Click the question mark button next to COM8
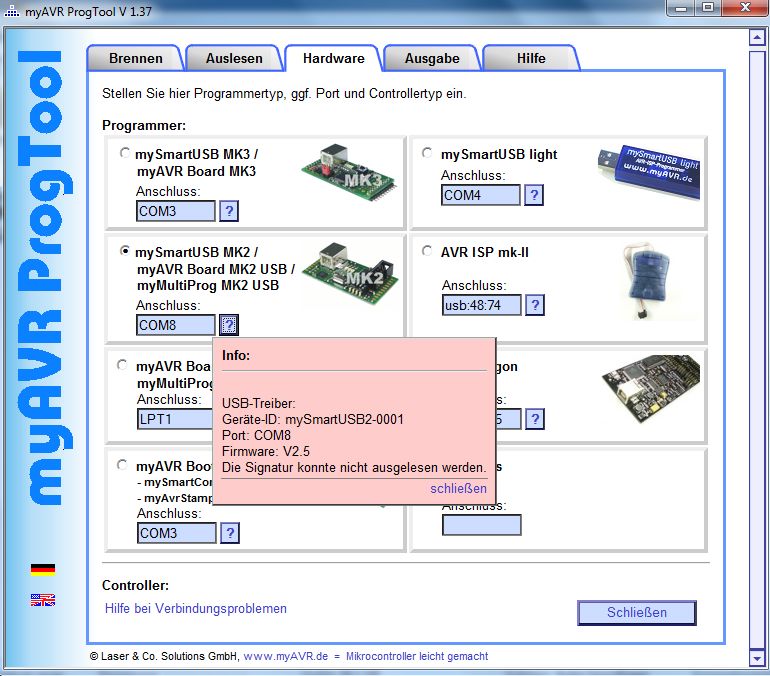 pyautogui.click(x=229, y=325)
